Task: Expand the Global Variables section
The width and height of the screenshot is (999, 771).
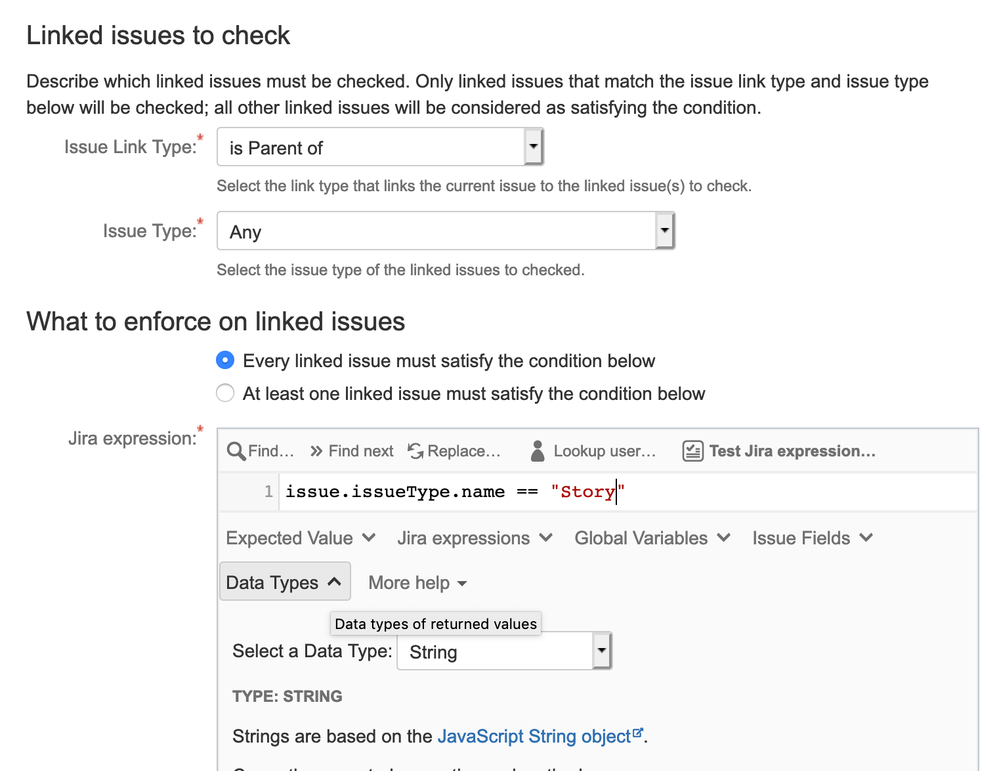Action: pyautogui.click(x=652, y=538)
